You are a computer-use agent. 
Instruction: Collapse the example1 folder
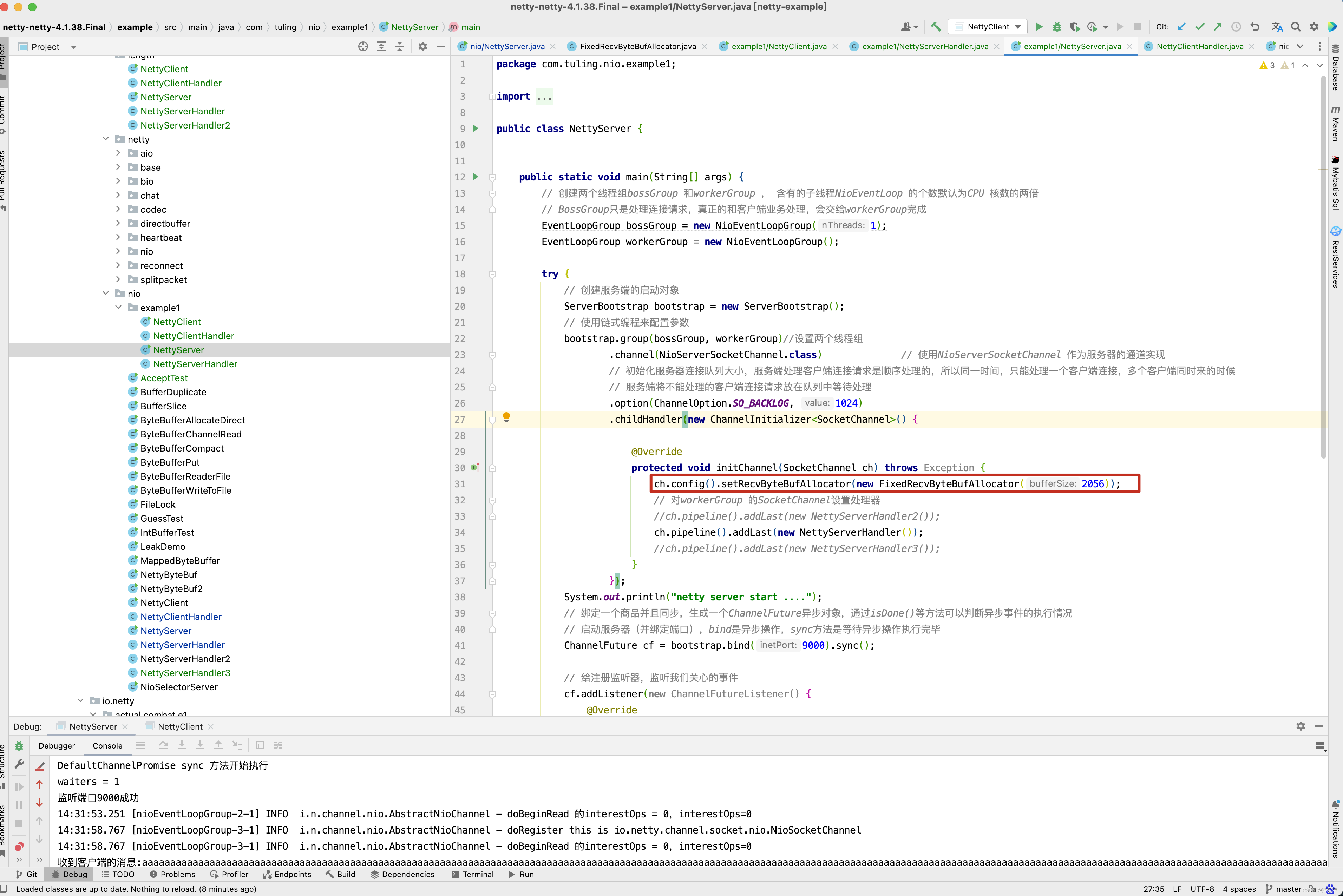118,308
